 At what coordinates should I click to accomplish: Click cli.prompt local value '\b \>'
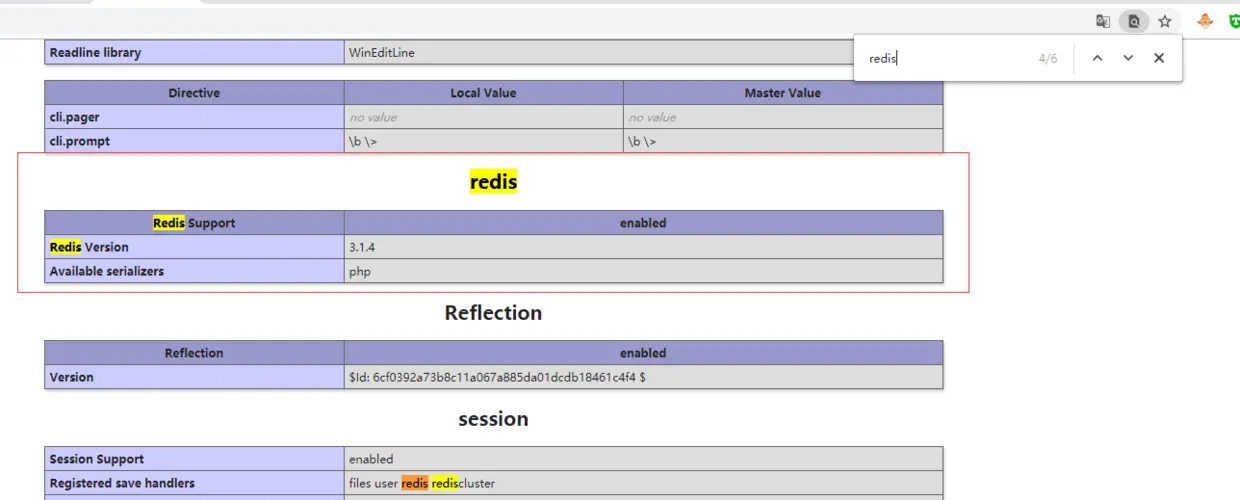click(363, 142)
